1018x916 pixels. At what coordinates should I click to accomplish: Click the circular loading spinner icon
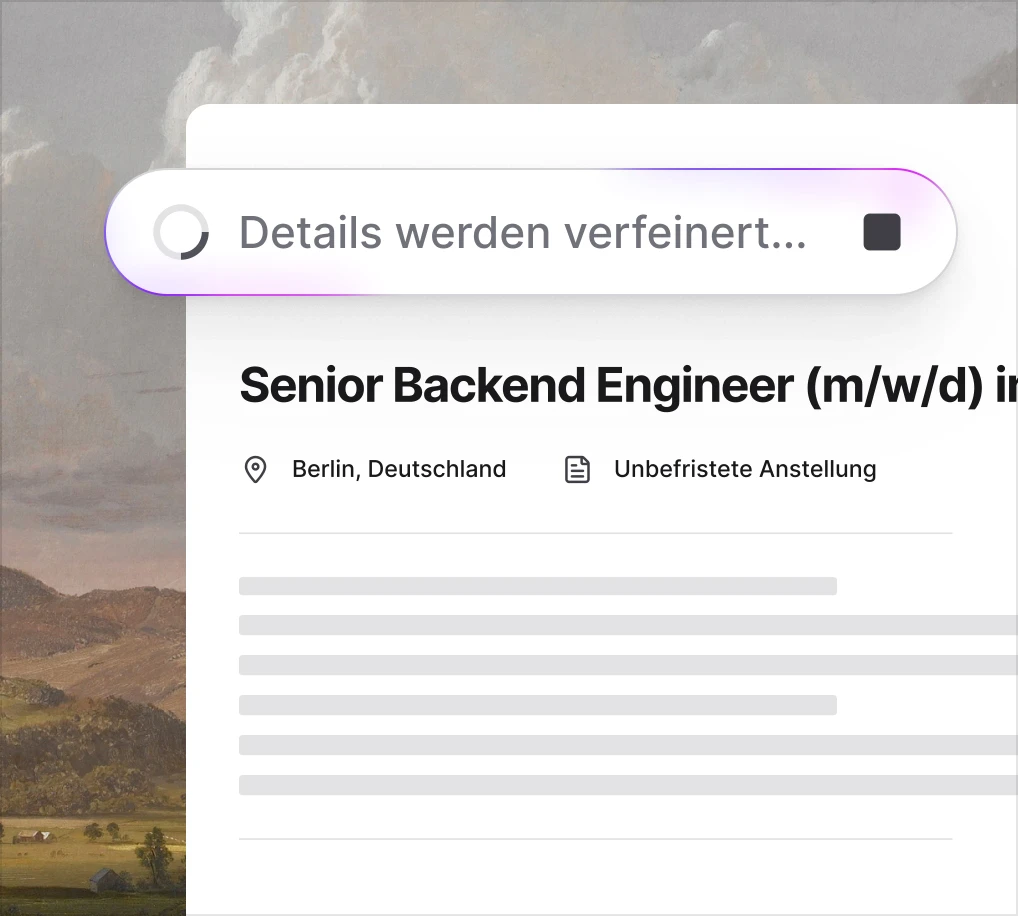coord(181,232)
